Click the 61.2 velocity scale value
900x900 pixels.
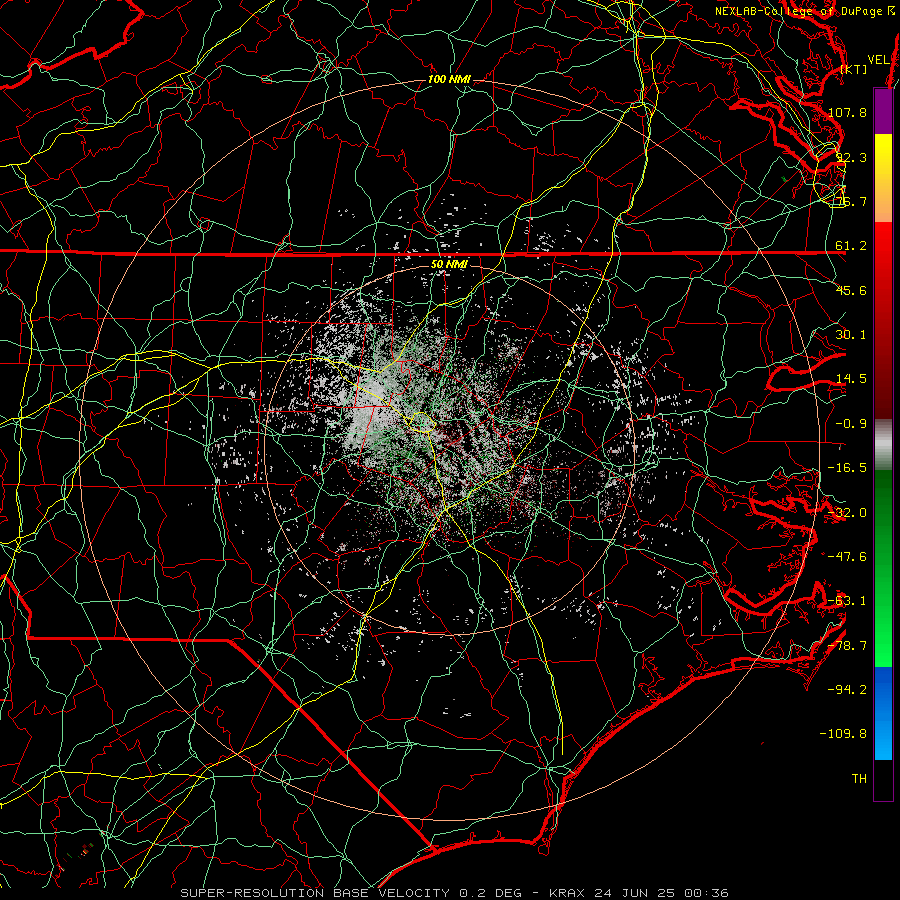tap(851, 246)
